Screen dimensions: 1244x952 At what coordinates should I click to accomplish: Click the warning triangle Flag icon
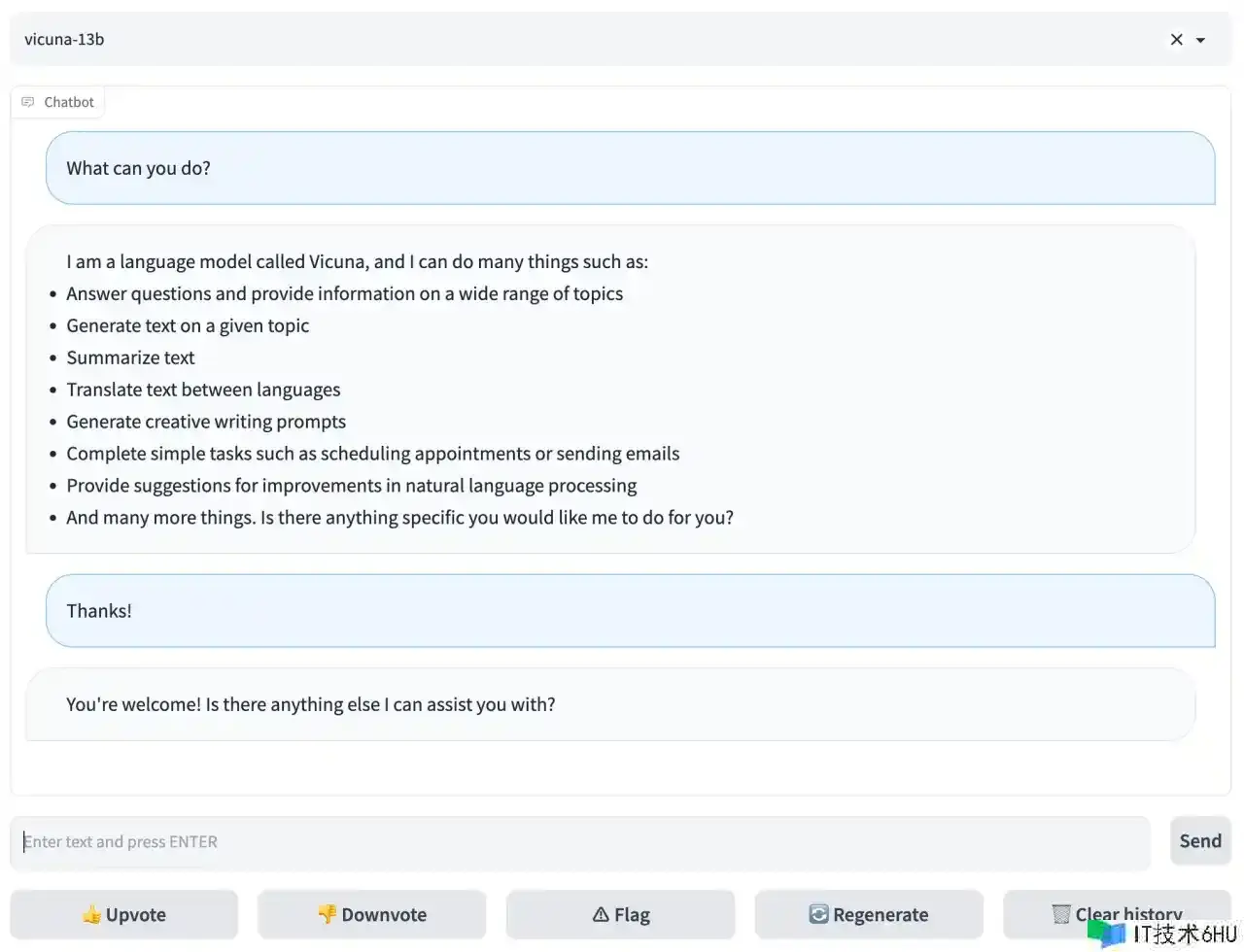(x=601, y=915)
